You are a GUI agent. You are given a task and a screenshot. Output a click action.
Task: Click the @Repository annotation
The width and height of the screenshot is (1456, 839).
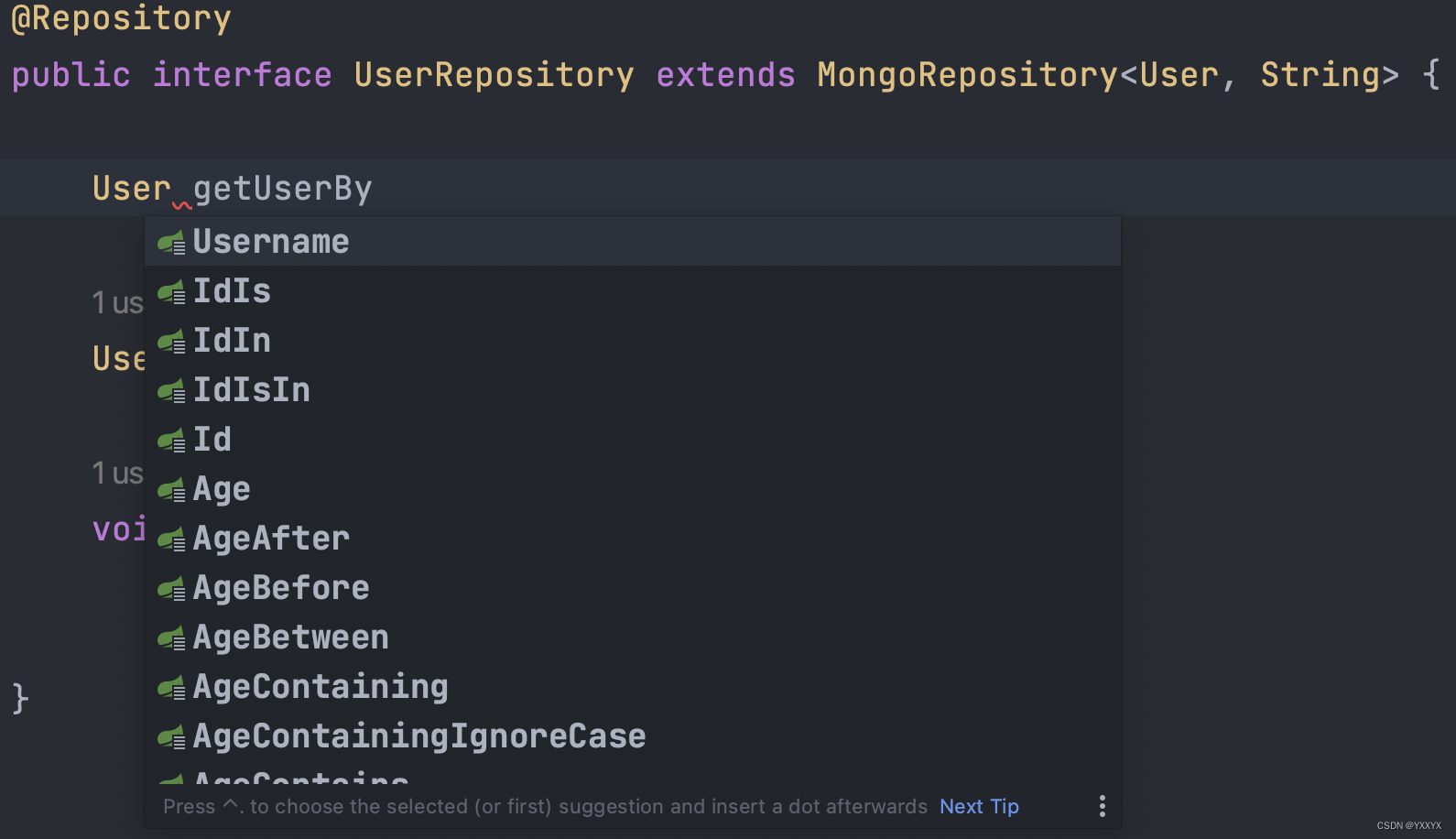pos(121,18)
